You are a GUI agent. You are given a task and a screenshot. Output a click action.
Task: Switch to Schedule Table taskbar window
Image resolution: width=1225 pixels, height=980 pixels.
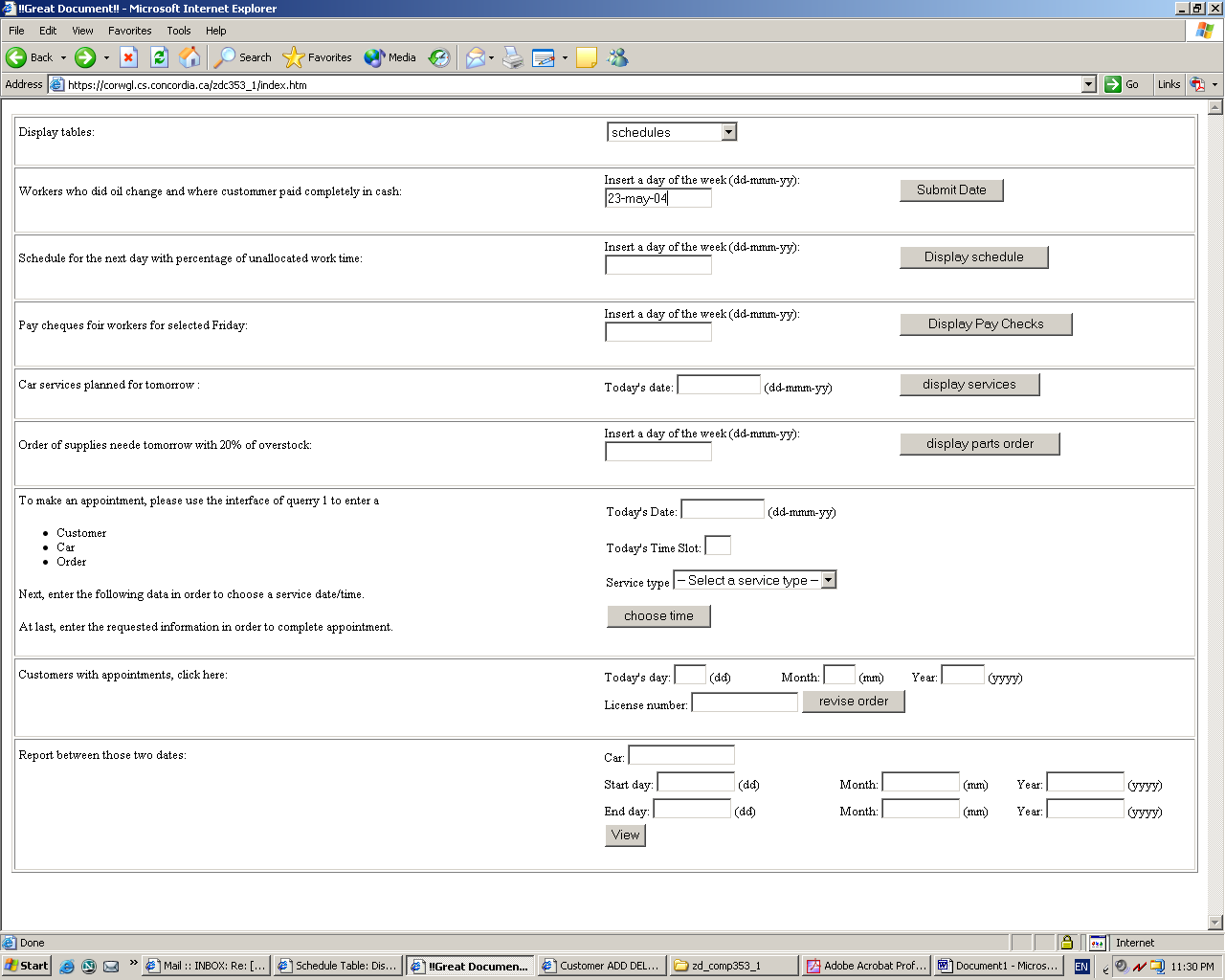[x=338, y=967]
